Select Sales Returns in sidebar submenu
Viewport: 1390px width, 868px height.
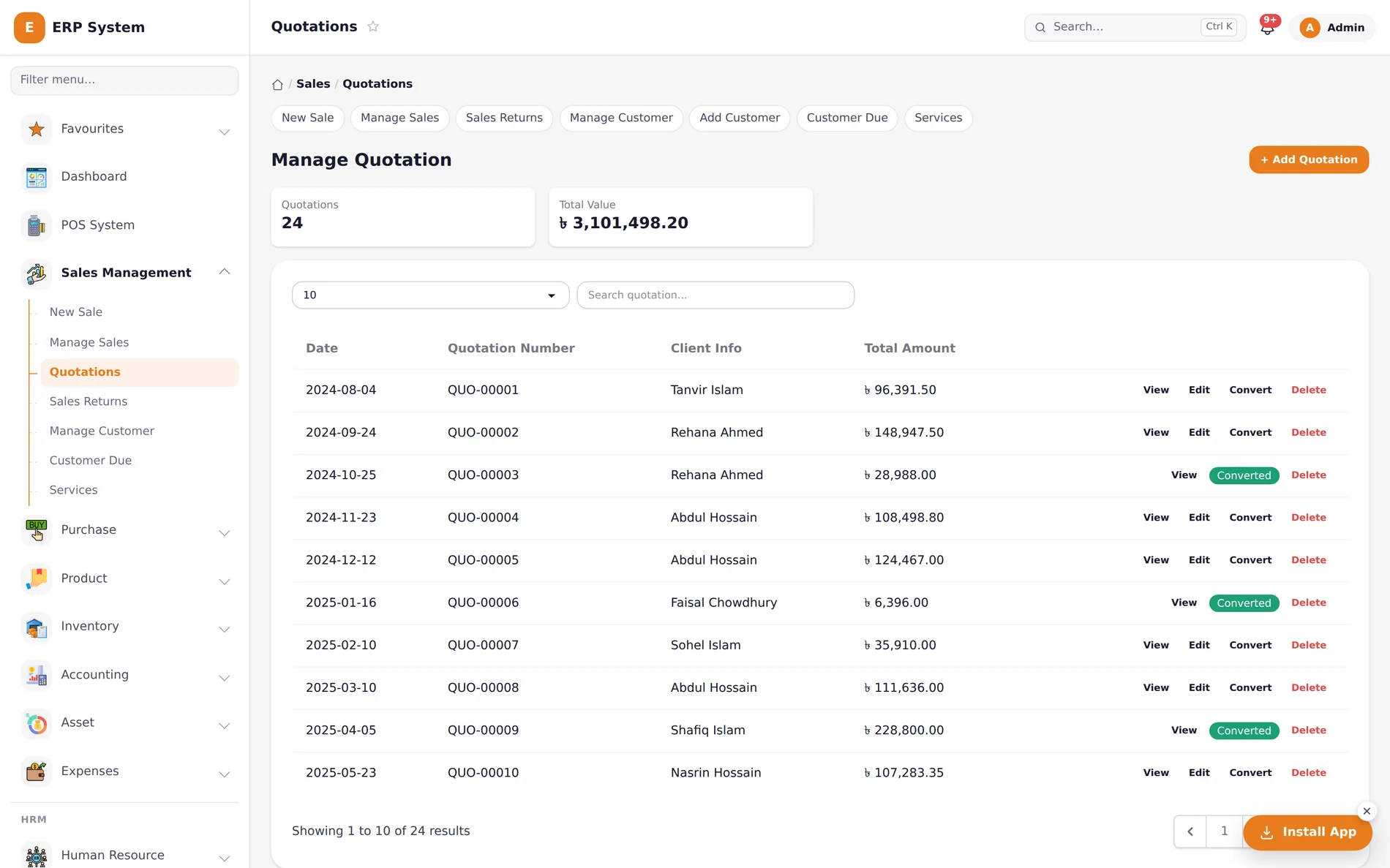tap(89, 401)
